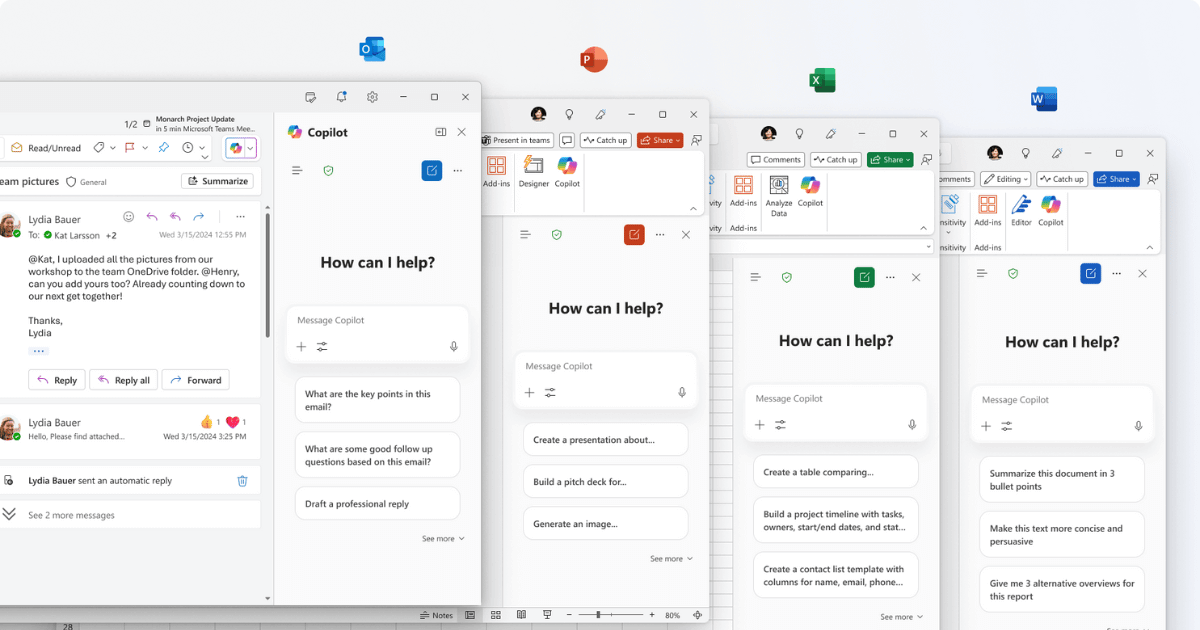This screenshot has width=1200, height=630.
Task: Click Catch up in PowerPoint
Action: pos(605,140)
